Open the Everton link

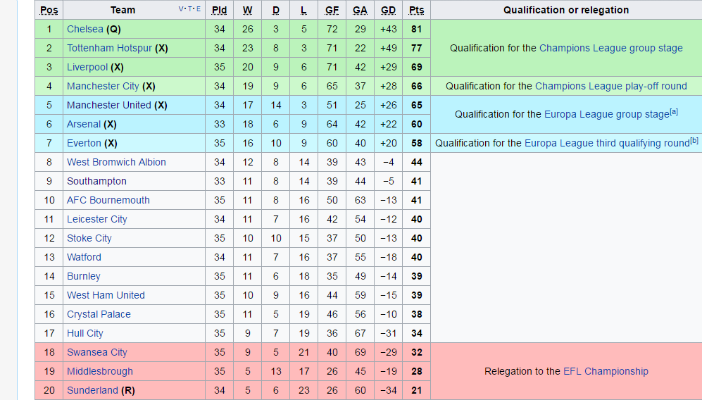pyautogui.click(x=84, y=143)
